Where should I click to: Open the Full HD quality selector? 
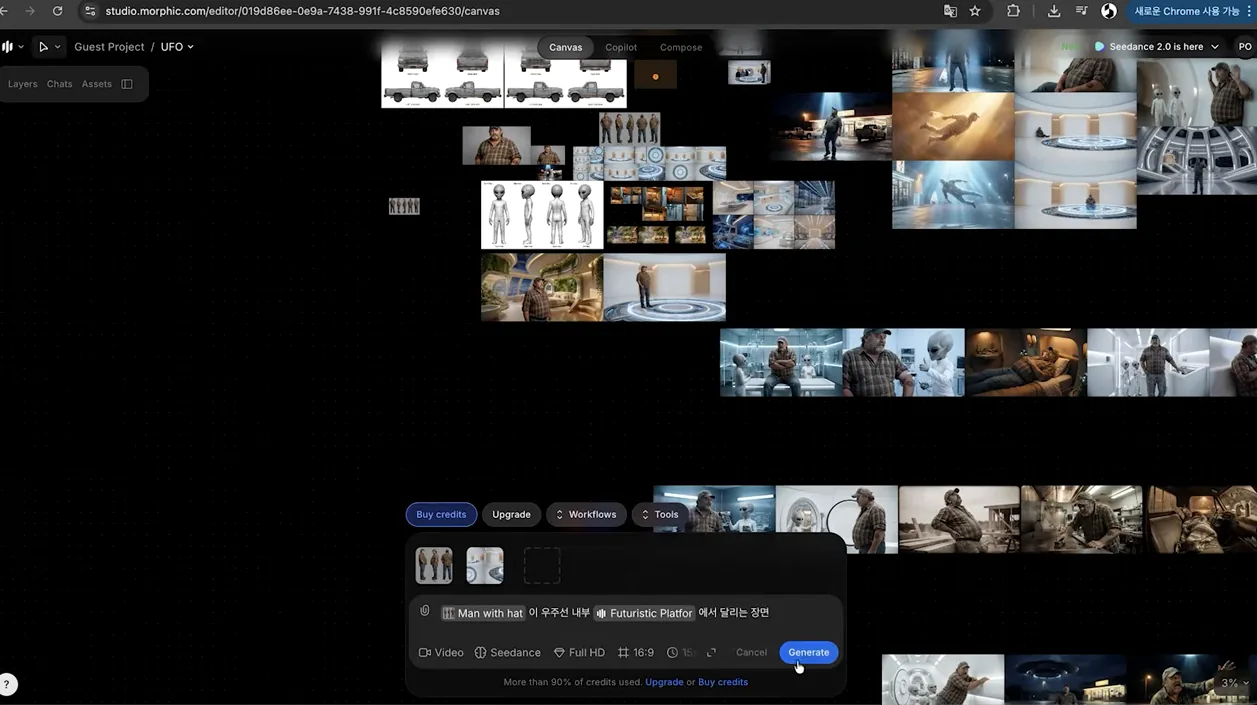pyautogui.click(x=579, y=652)
